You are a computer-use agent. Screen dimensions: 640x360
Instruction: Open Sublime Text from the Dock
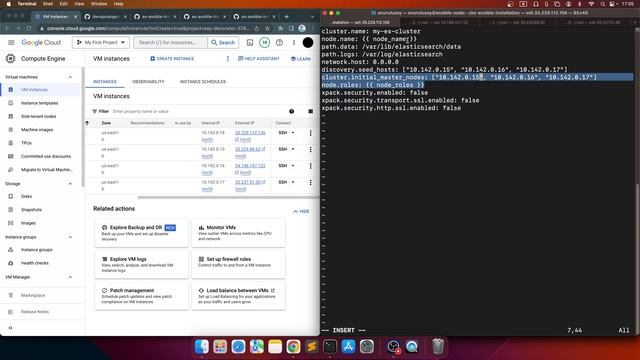311,347
